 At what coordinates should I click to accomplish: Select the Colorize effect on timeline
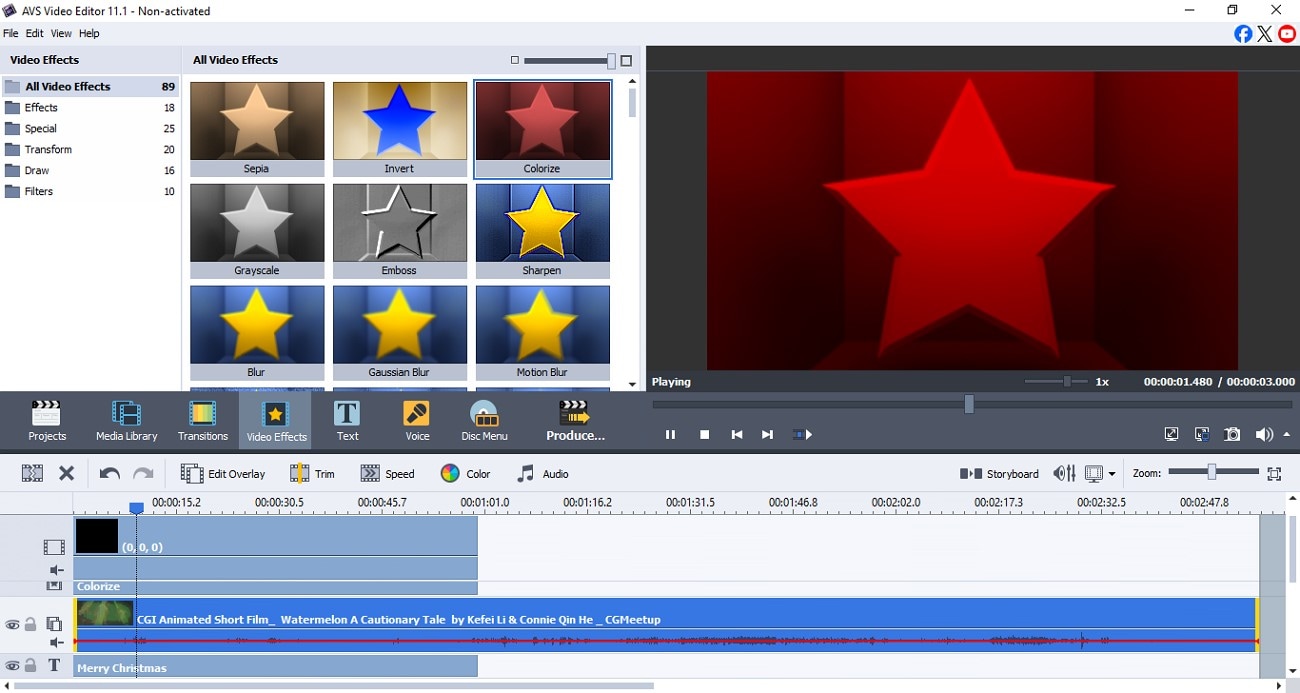276,587
